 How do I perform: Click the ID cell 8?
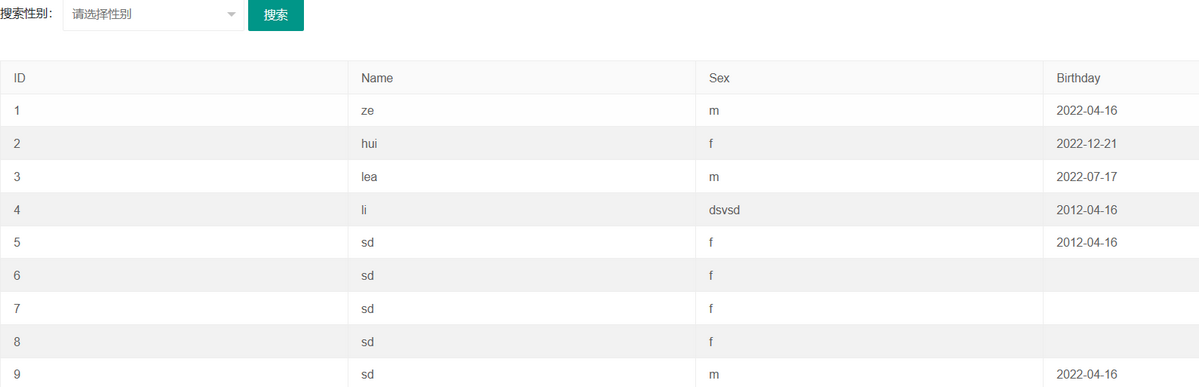[x=174, y=341]
